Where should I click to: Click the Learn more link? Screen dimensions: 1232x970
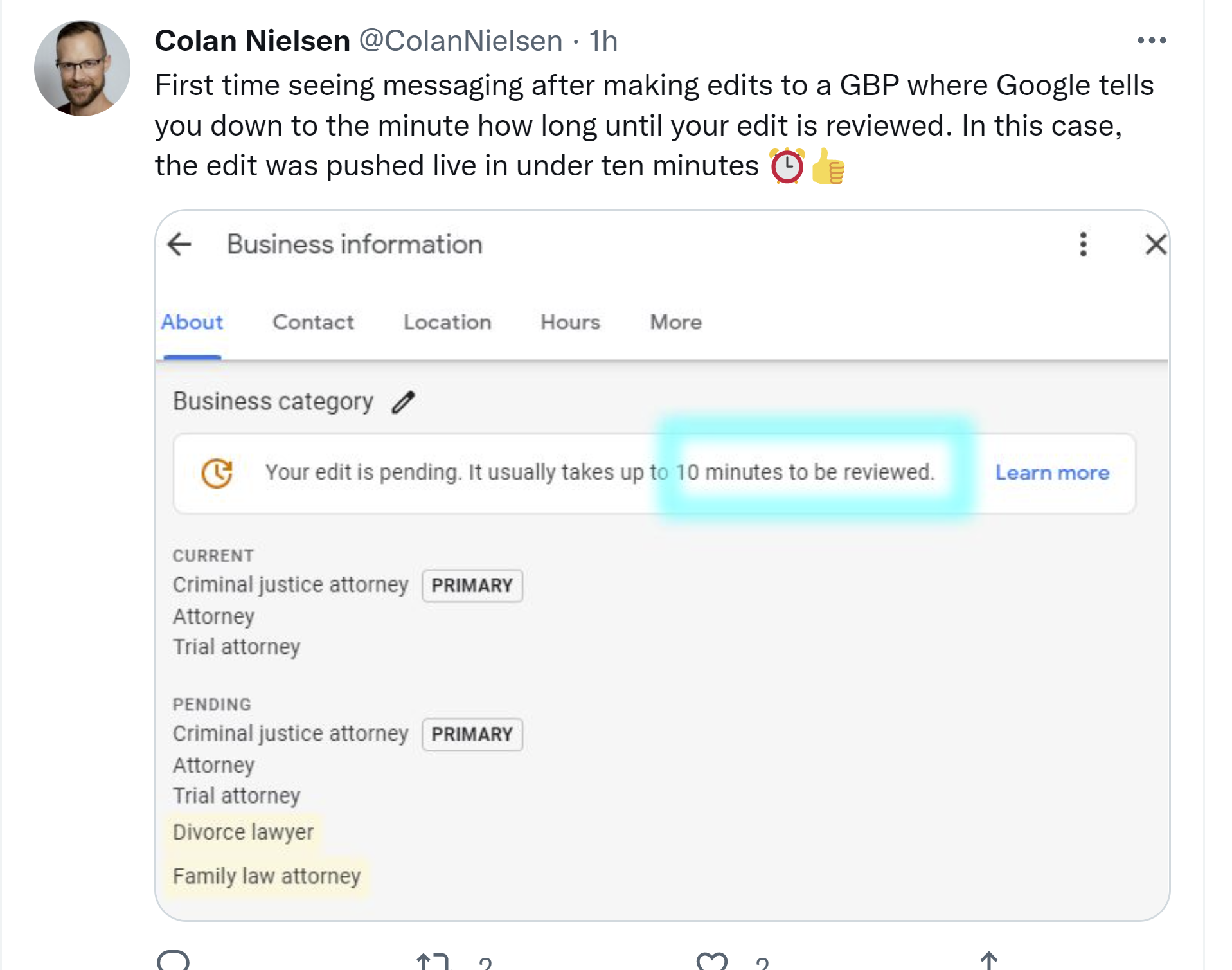click(1052, 473)
